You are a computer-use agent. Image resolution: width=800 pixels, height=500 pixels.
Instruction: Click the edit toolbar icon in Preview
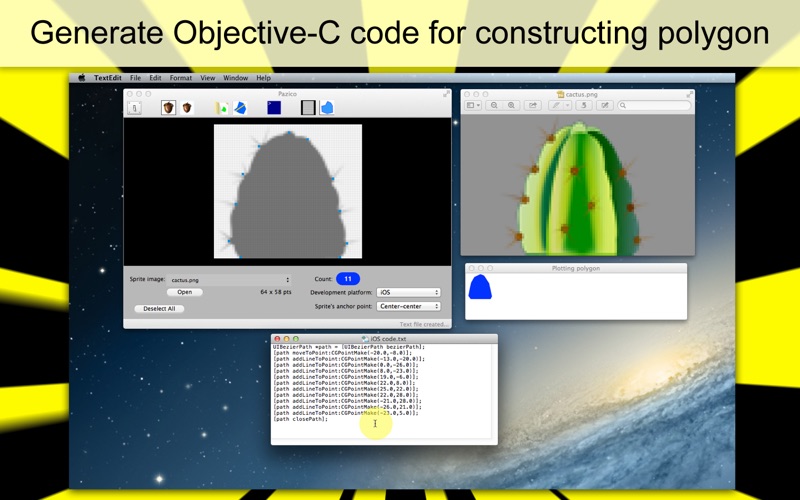point(605,105)
